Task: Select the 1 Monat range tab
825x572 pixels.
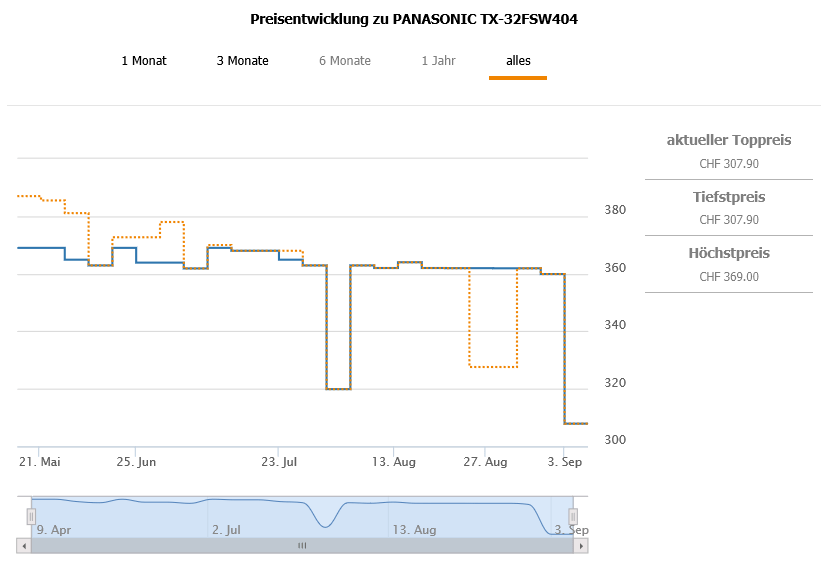Action: coord(144,61)
